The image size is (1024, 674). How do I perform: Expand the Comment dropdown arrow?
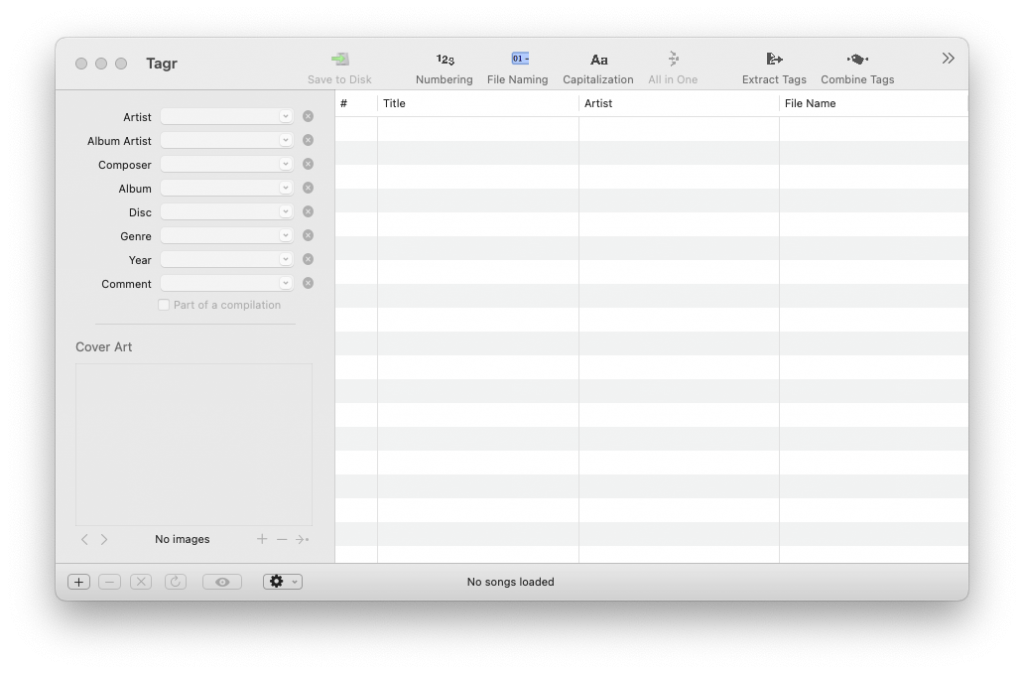click(285, 283)
